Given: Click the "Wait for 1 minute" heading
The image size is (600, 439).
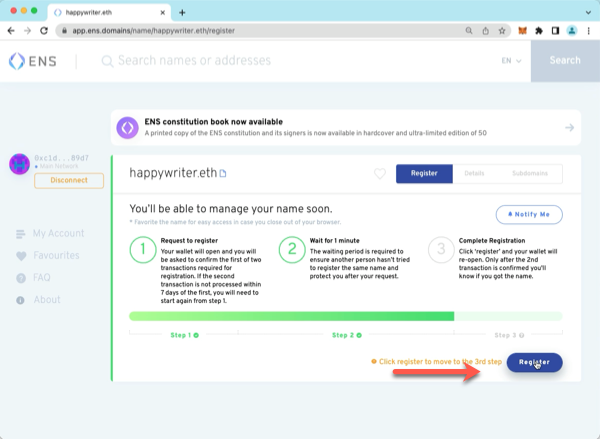Looking at the screenshot, I should click(x=335, y=241).
